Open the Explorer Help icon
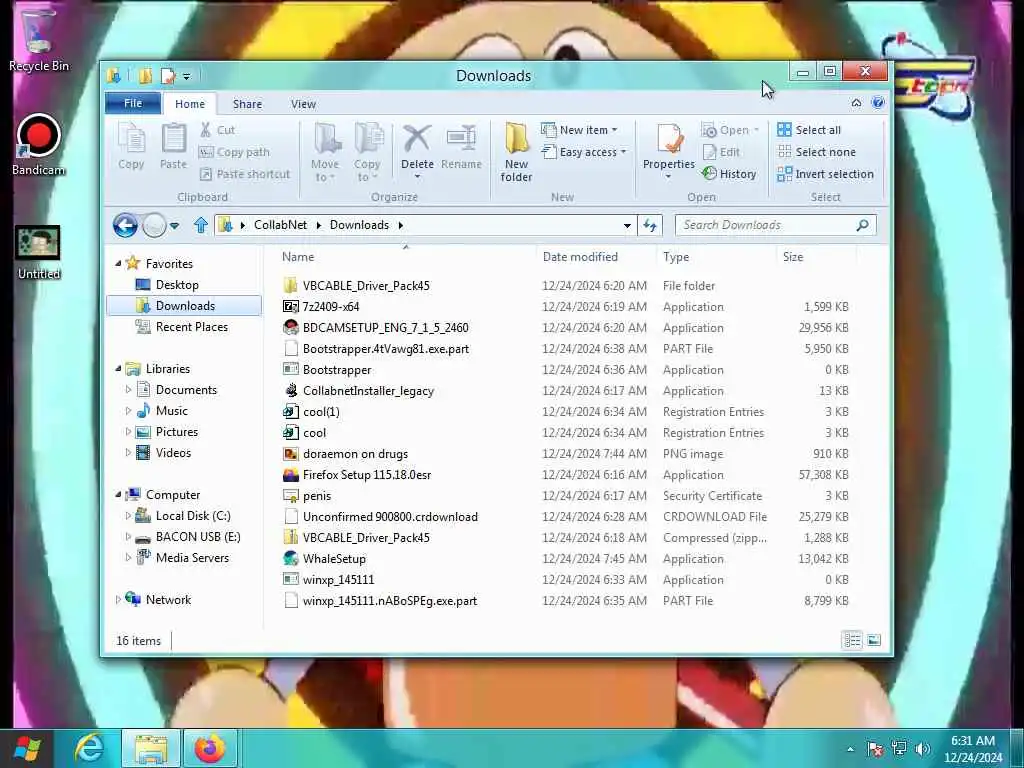Screen dimensions: 1024x768 [878, 103]
